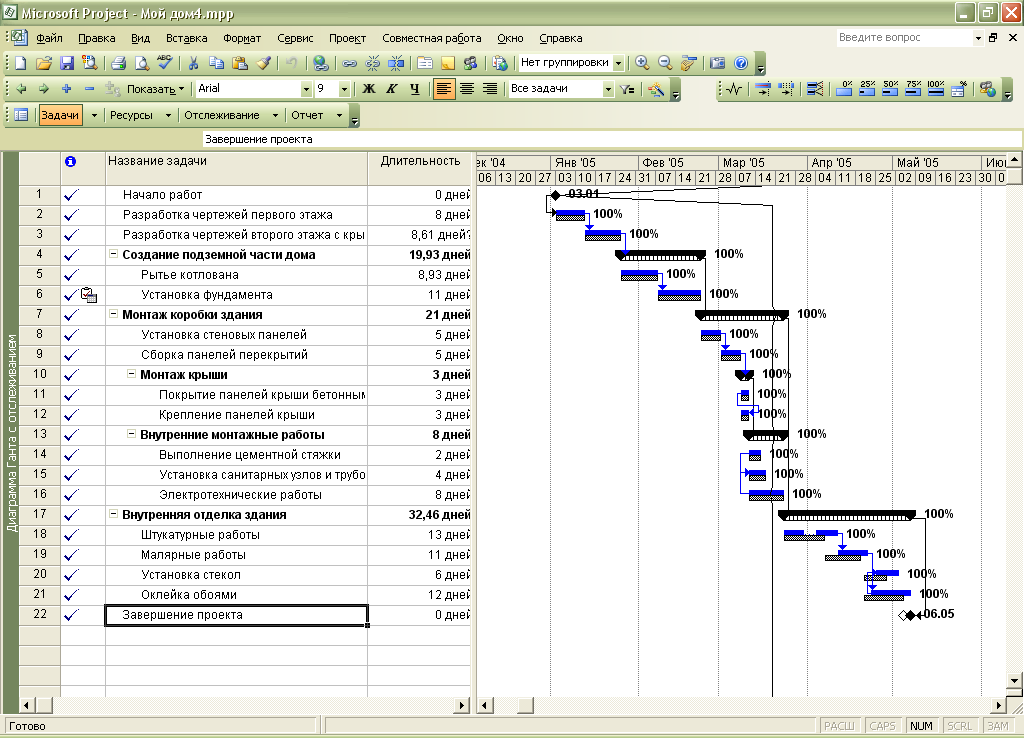
Task: Collapse Создание подземной части дома summary
Action: (x=113, y=254)
